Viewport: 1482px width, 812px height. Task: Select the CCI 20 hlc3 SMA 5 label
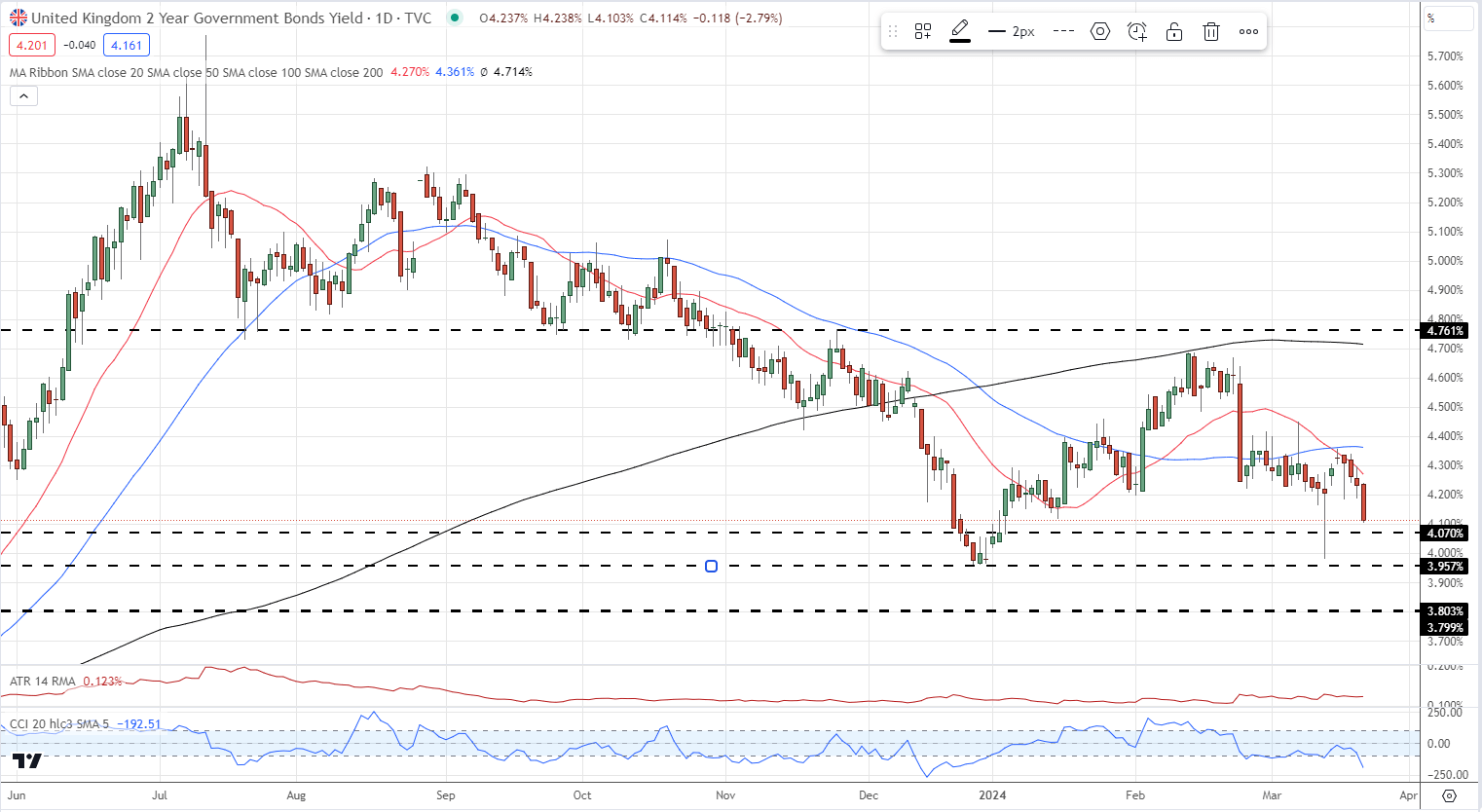(x=60, y=724)
